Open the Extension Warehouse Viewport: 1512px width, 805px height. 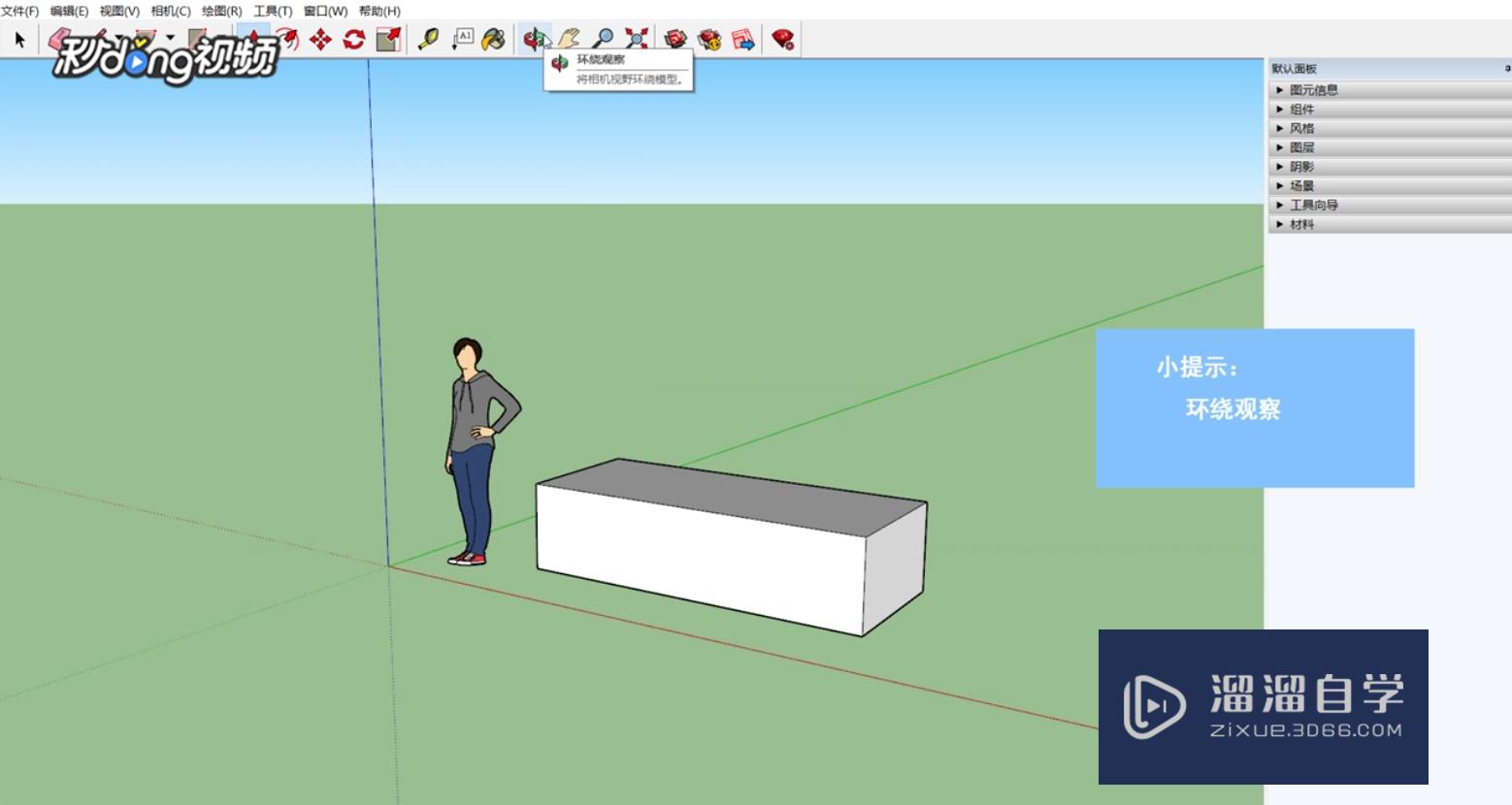(x=710, y=40)
